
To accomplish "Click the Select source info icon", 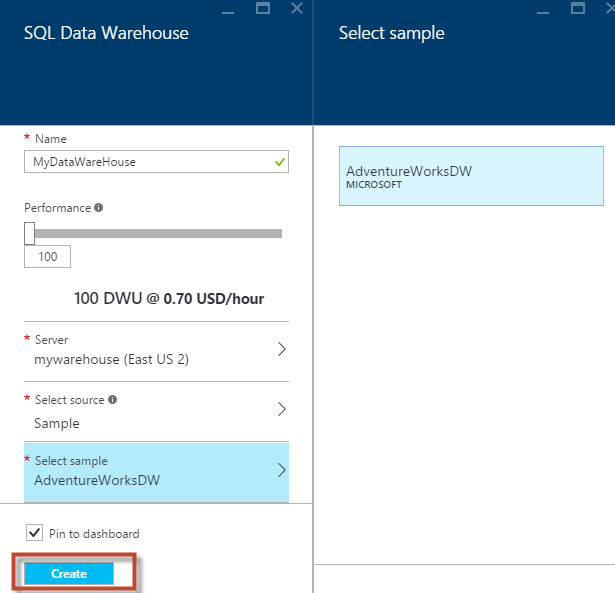I will pos(112,400).
